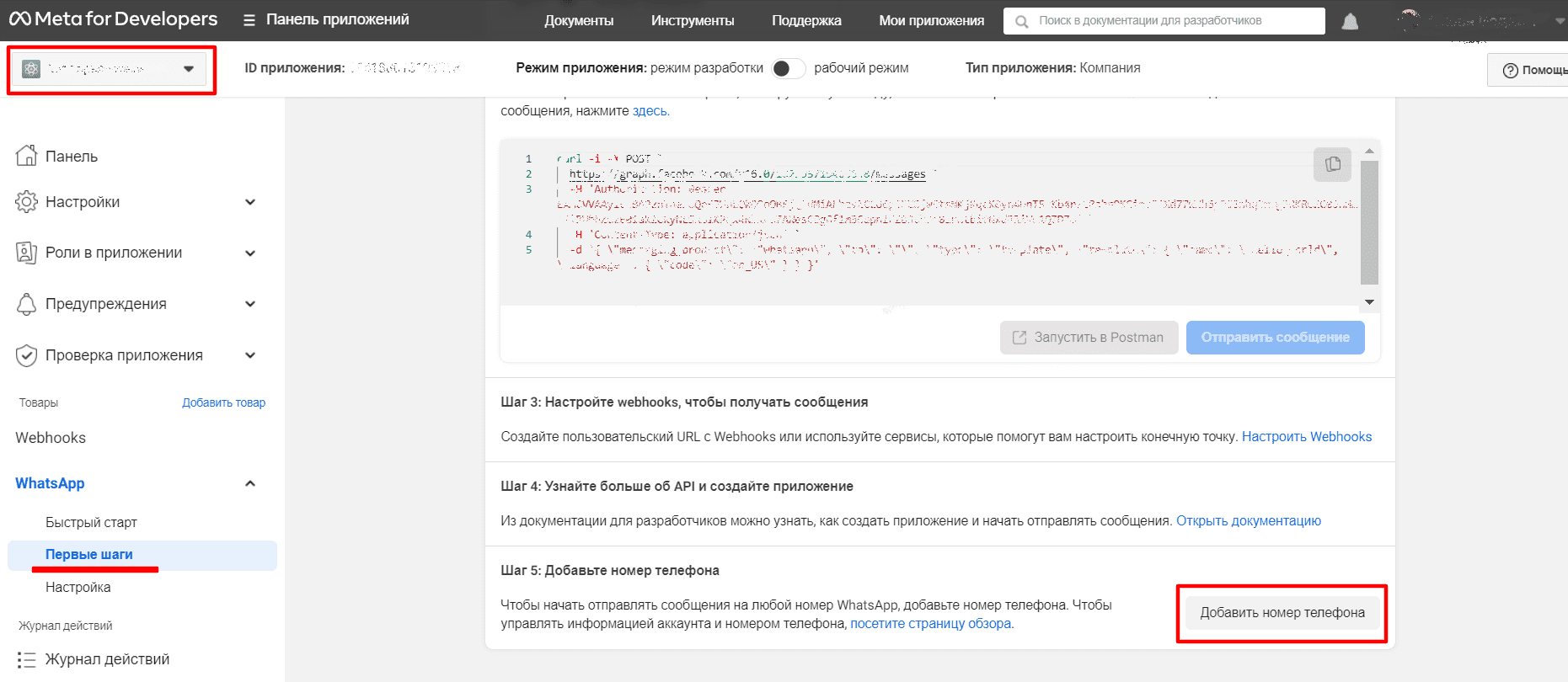This screenshot has height=682, width=1568.
Task: Open the profile account dropdown arrow
Action: tap(1560, 21)
